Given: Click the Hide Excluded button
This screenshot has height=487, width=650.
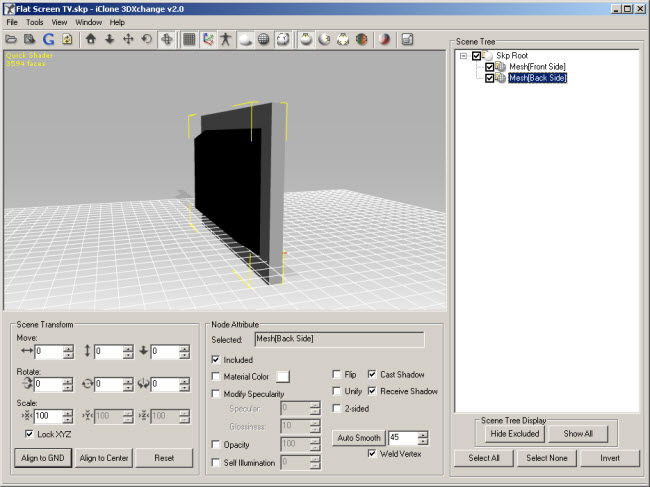Looking at the screenshot, I should (x=515, y=434).
